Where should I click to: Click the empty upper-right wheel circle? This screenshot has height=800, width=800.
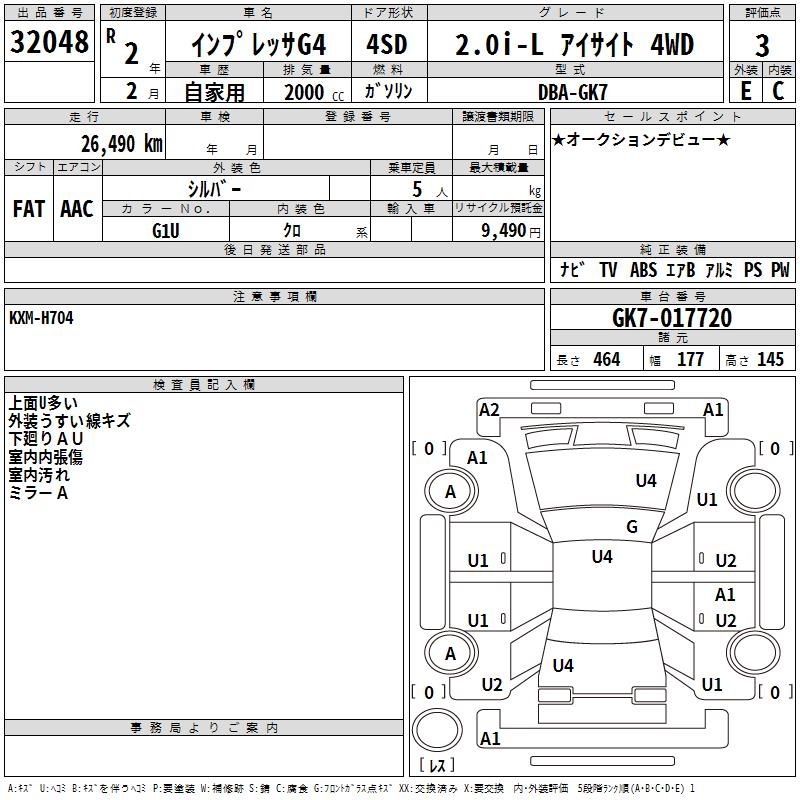coord(752,491)
